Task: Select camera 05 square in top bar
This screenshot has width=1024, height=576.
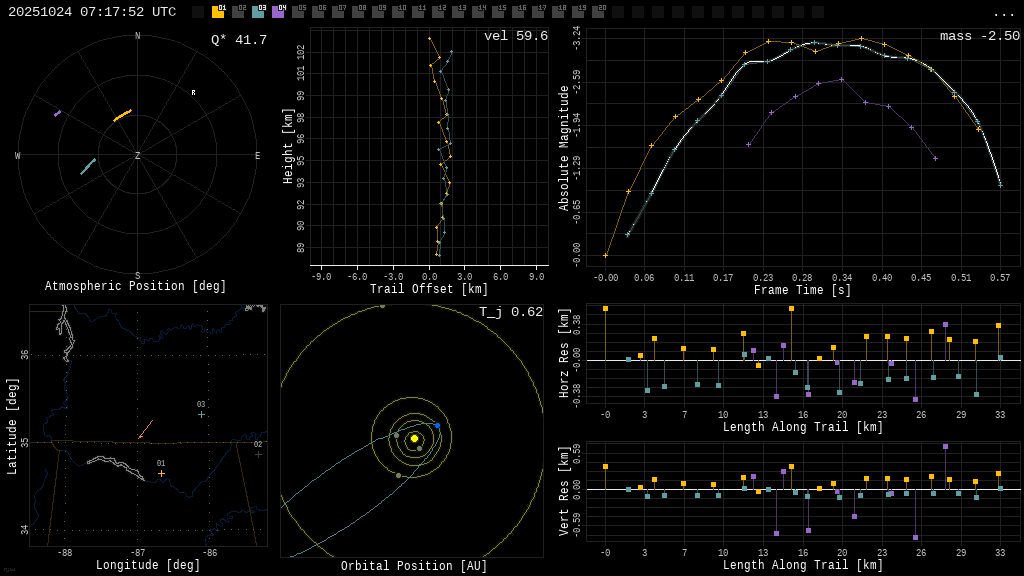Action: (x=298, y=12)
